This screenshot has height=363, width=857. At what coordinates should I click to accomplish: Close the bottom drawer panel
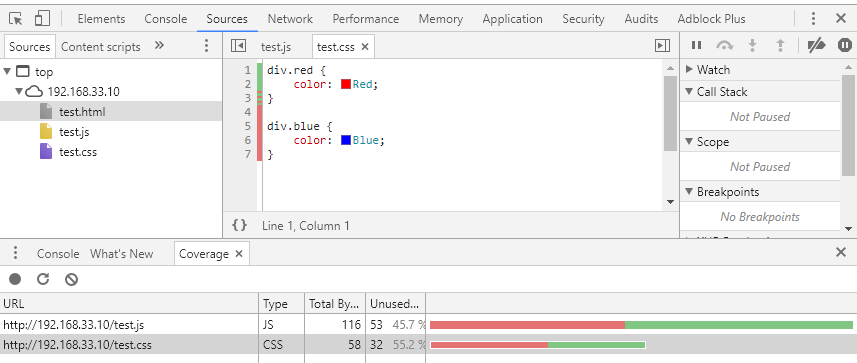pos(841,252)
